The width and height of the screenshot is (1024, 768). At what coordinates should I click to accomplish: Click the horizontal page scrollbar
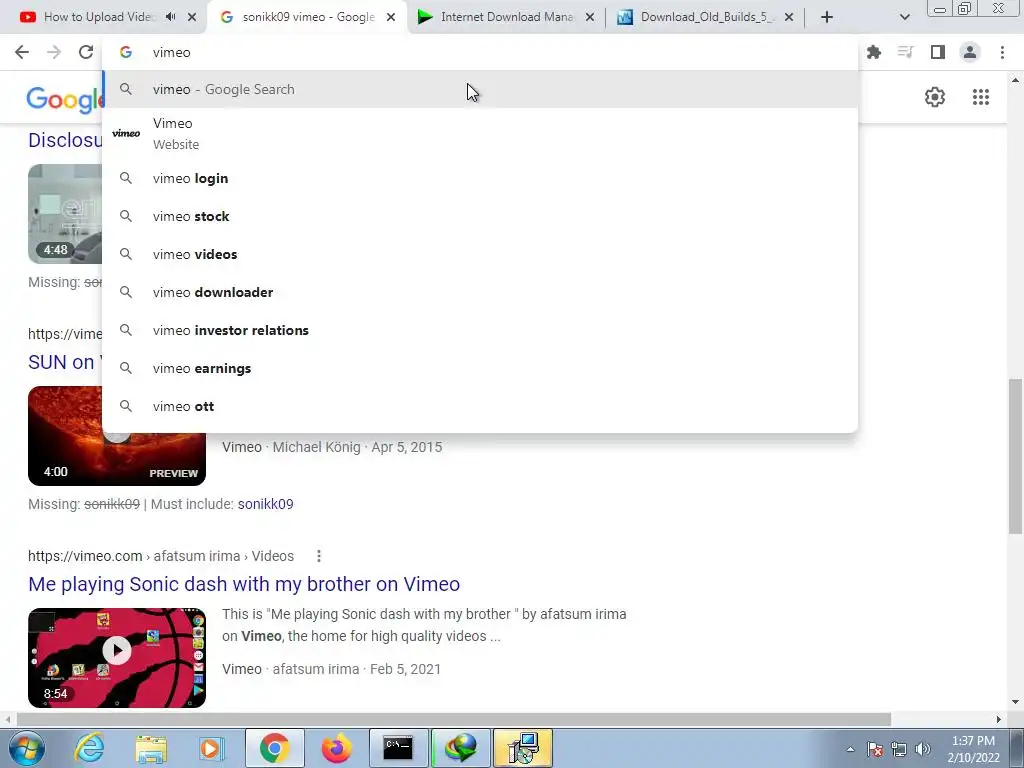pyautogui.click(x=454, y=719)
